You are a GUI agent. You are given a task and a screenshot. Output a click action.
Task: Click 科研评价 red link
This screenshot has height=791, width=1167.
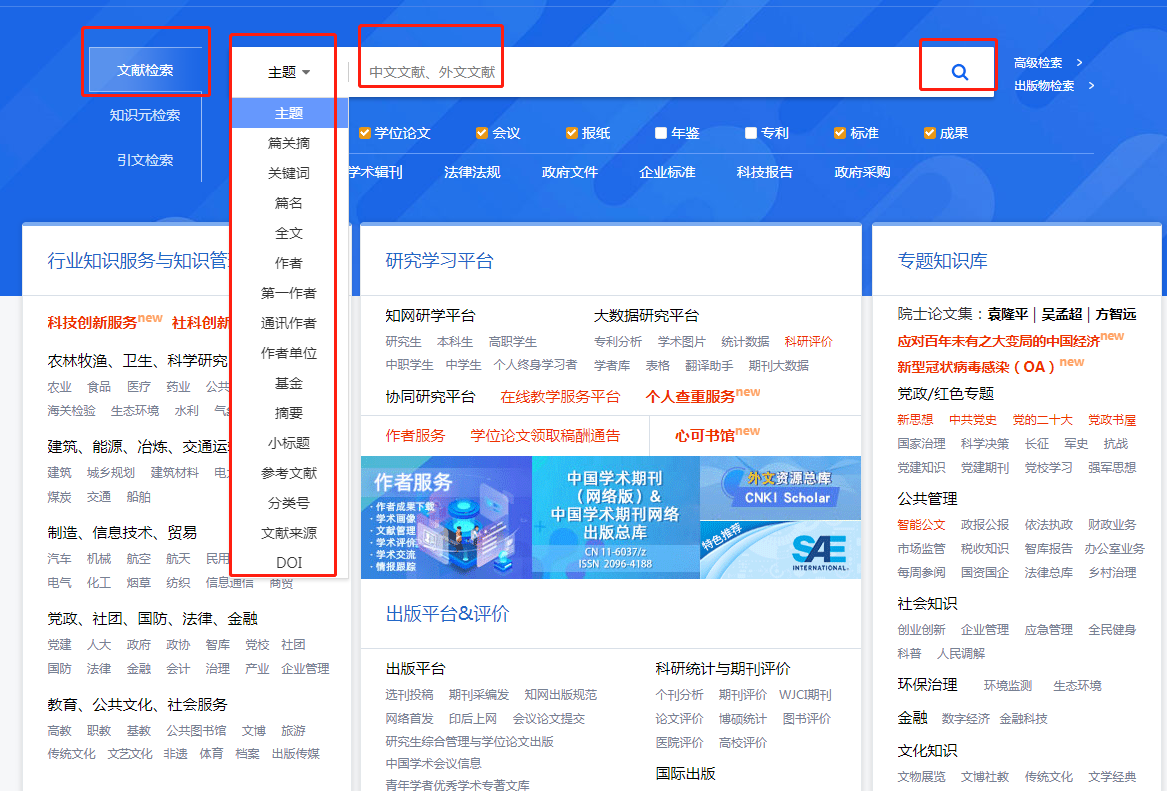[x=808, y=342]
